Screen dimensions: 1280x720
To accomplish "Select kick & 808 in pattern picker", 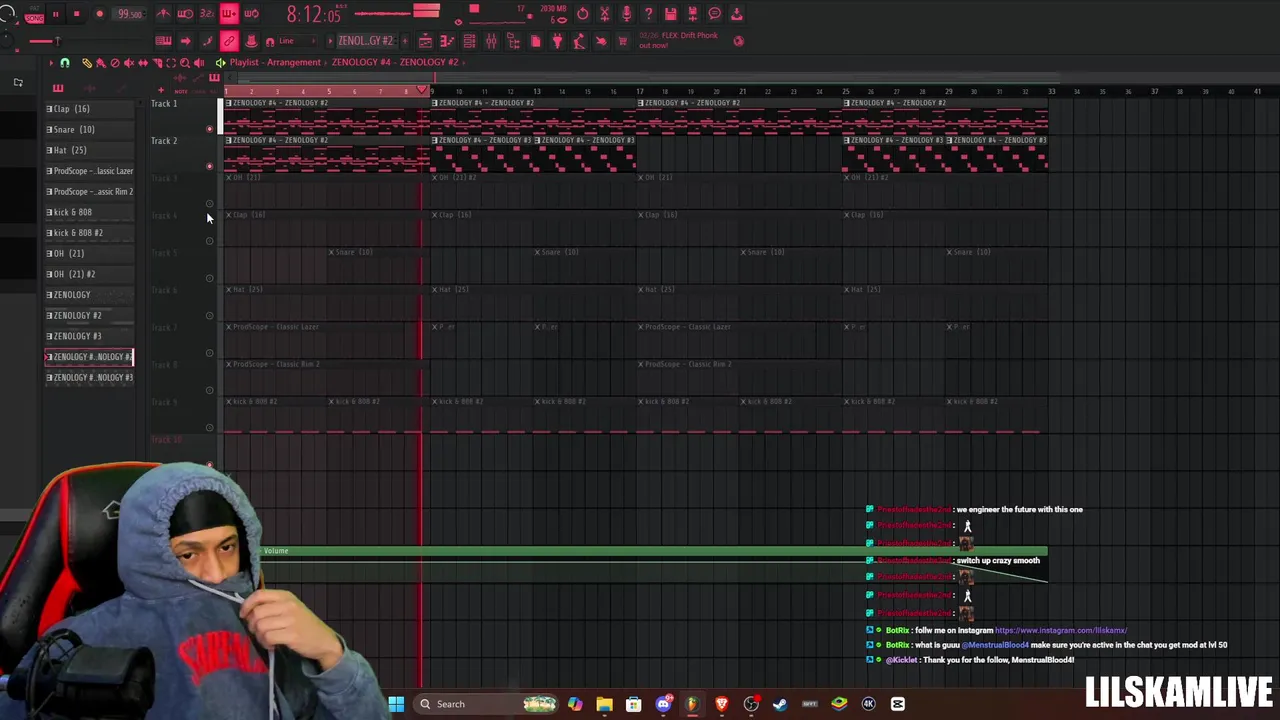I will pyautogui.click(x=88, y=212).
